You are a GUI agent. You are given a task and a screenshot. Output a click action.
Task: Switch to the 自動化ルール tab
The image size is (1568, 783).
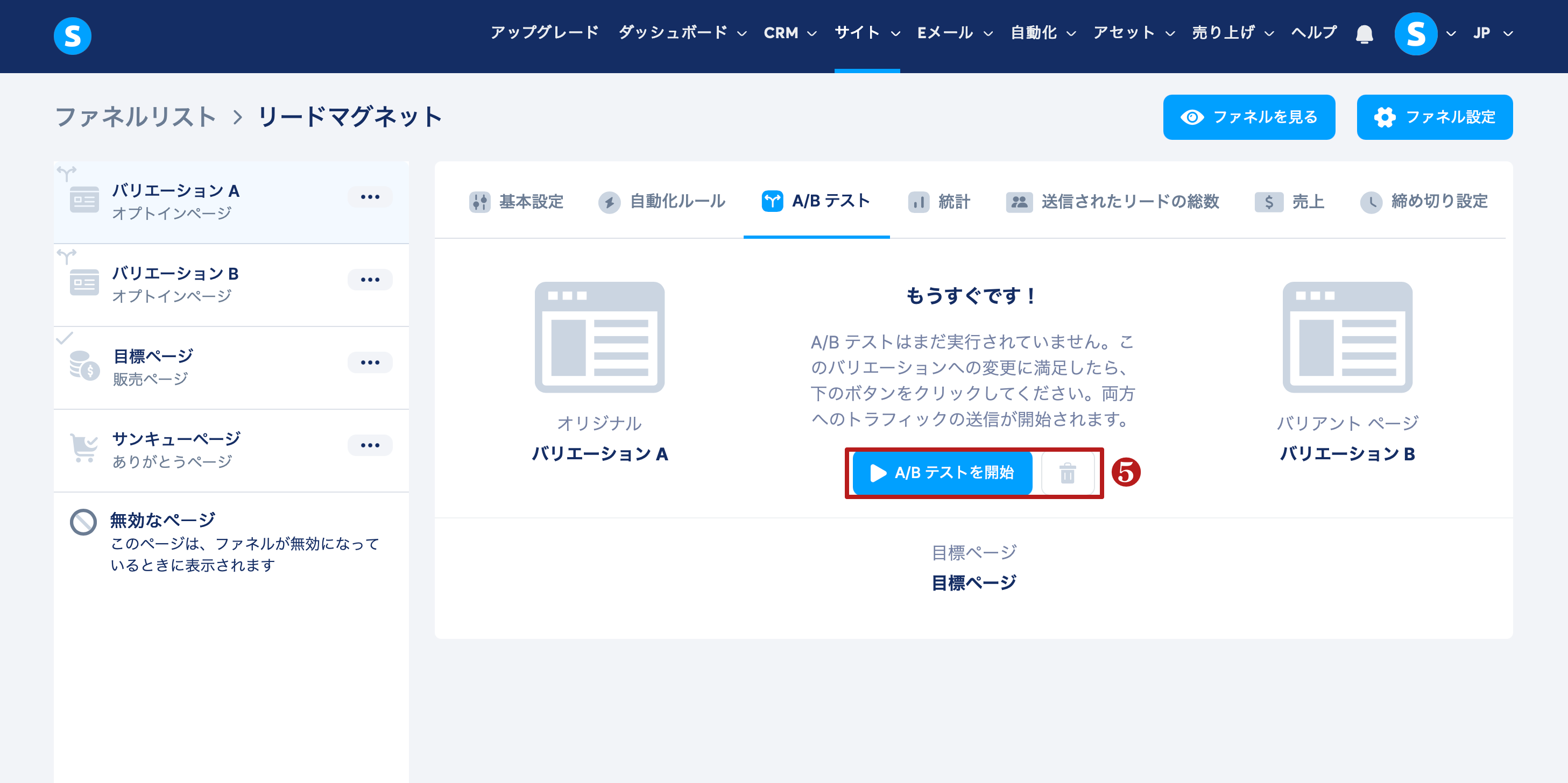[662, 201]
